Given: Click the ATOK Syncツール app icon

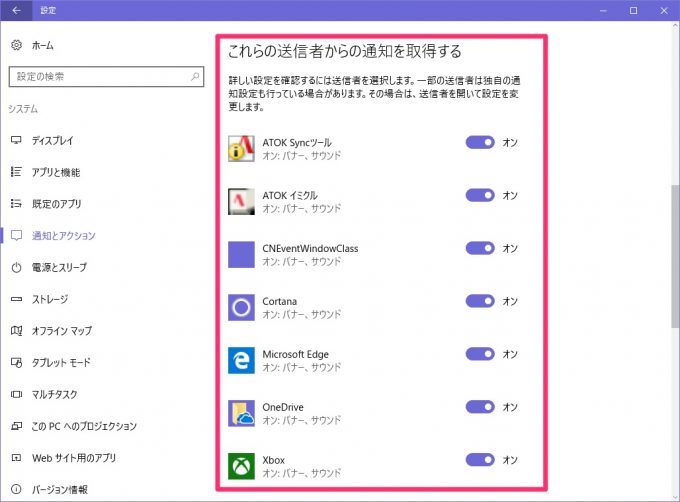Looking at the screenshot, I should [x=241, y=149].
